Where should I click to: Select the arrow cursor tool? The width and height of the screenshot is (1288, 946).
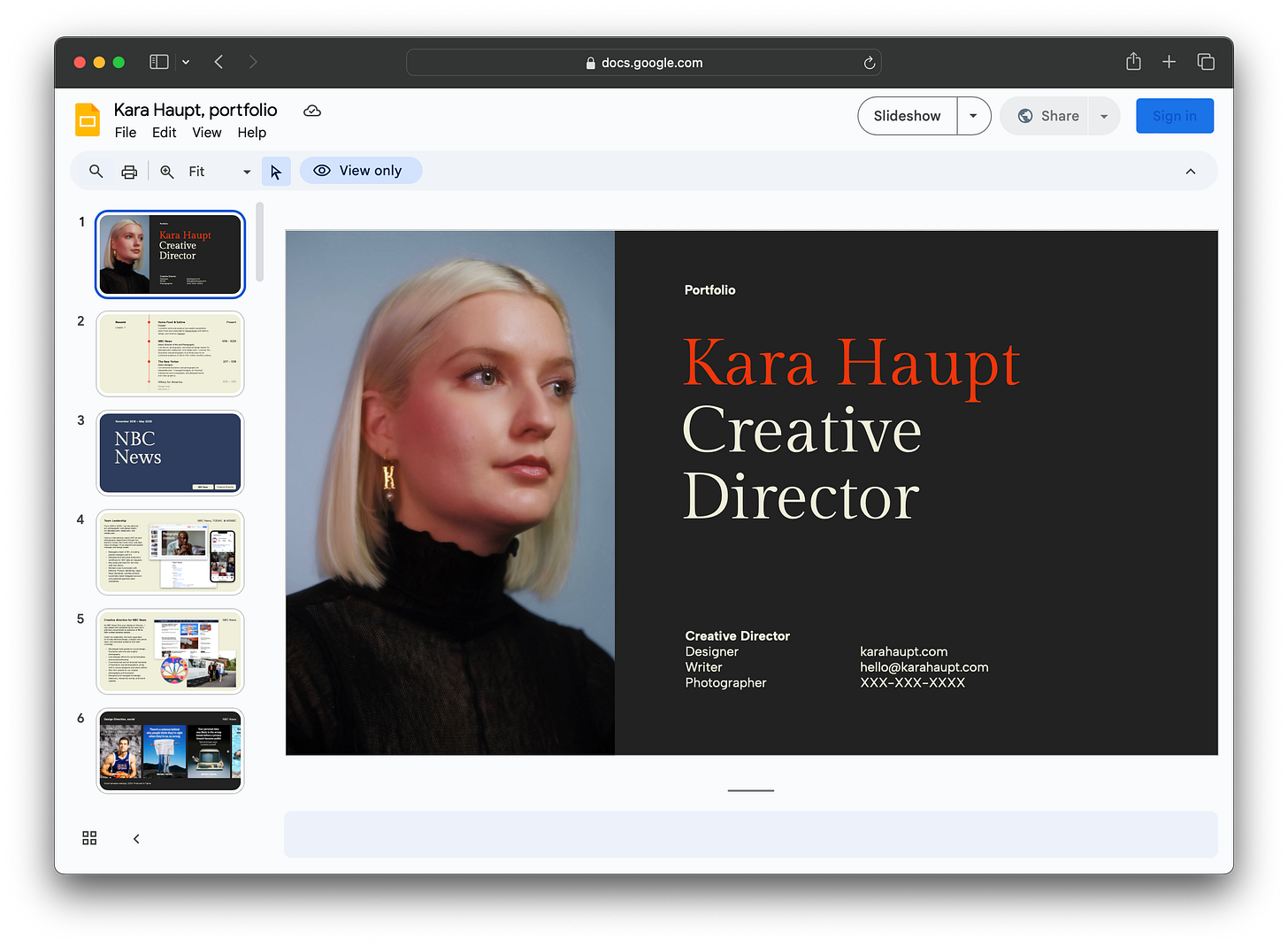(x=276, y=172)
